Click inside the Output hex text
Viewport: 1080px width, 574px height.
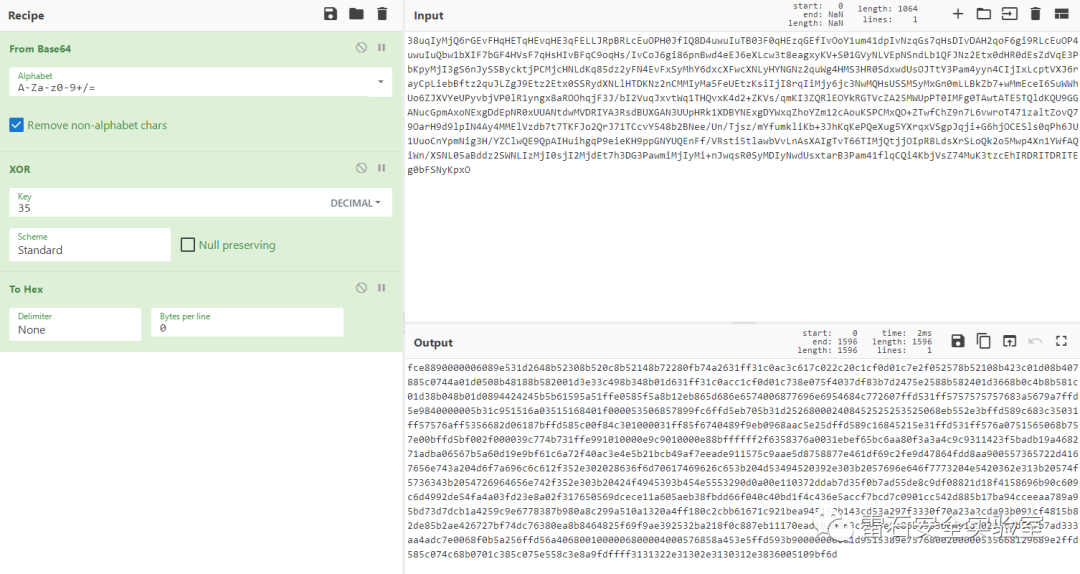(742, 460)
